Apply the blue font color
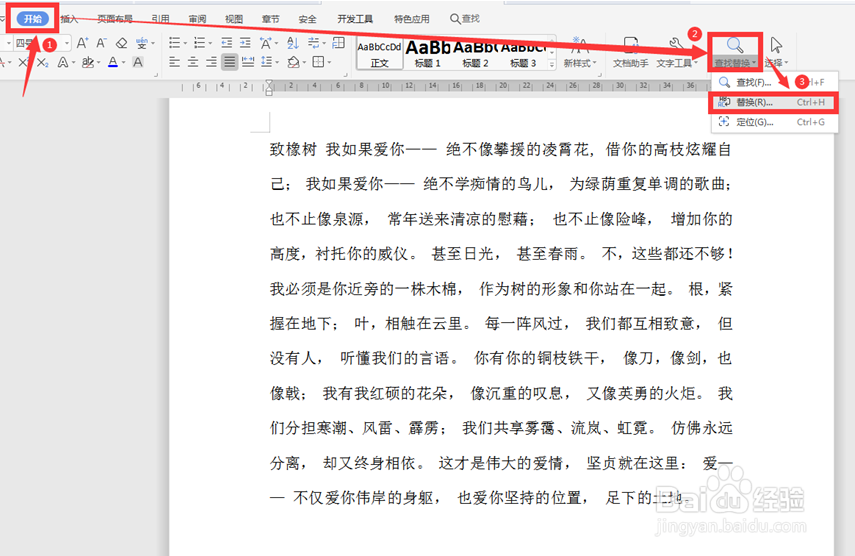The image size is (855, 556). pos(113,63)
